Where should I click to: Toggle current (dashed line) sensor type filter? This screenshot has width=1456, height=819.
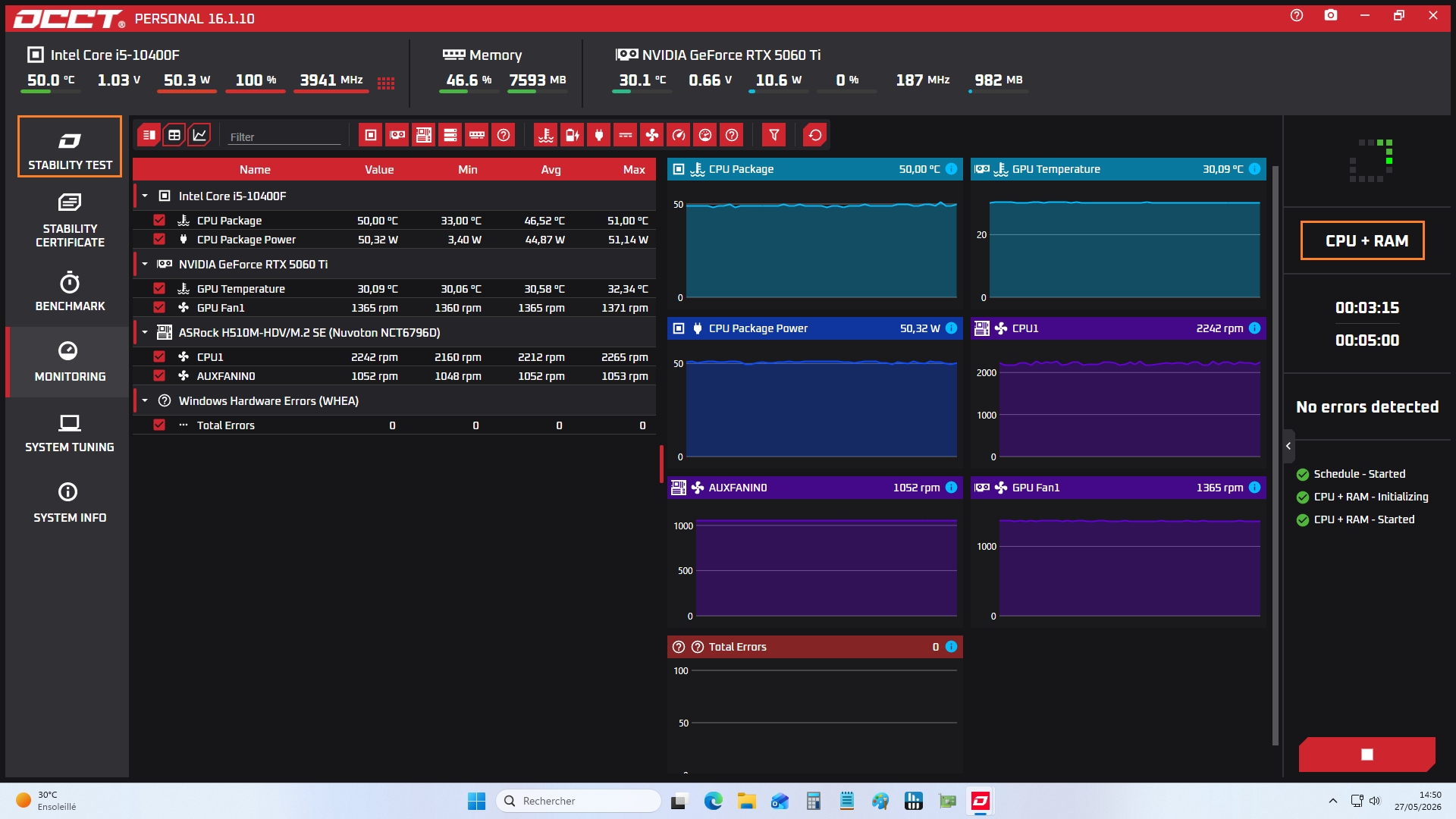click(626, 135)
